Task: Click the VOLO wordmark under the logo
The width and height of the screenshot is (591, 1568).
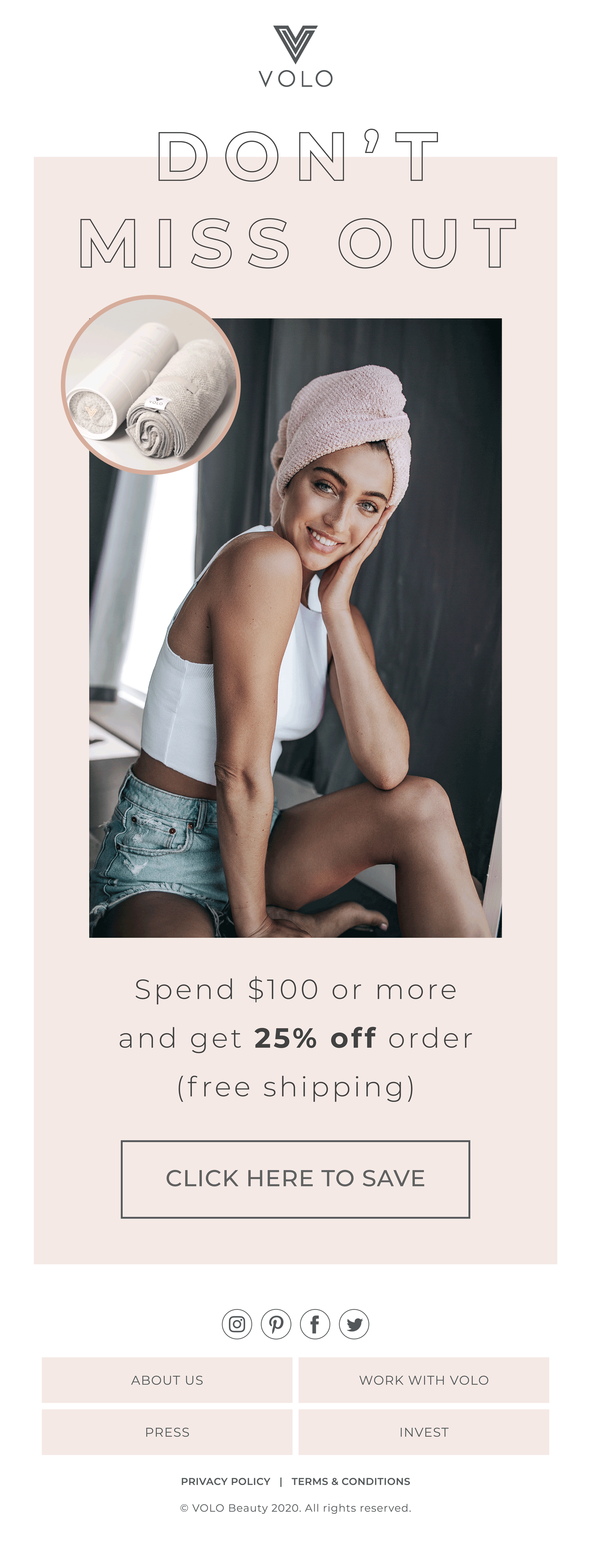Action: [x=295, y=79]
